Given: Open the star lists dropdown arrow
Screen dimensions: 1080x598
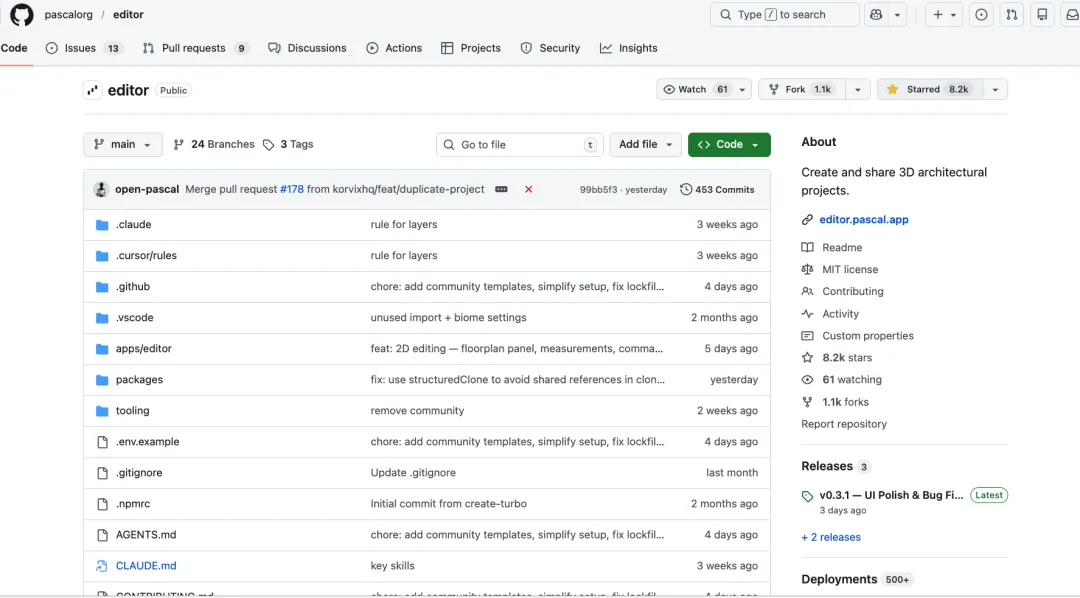Looking at the screenshot, I should click(995, 90).
